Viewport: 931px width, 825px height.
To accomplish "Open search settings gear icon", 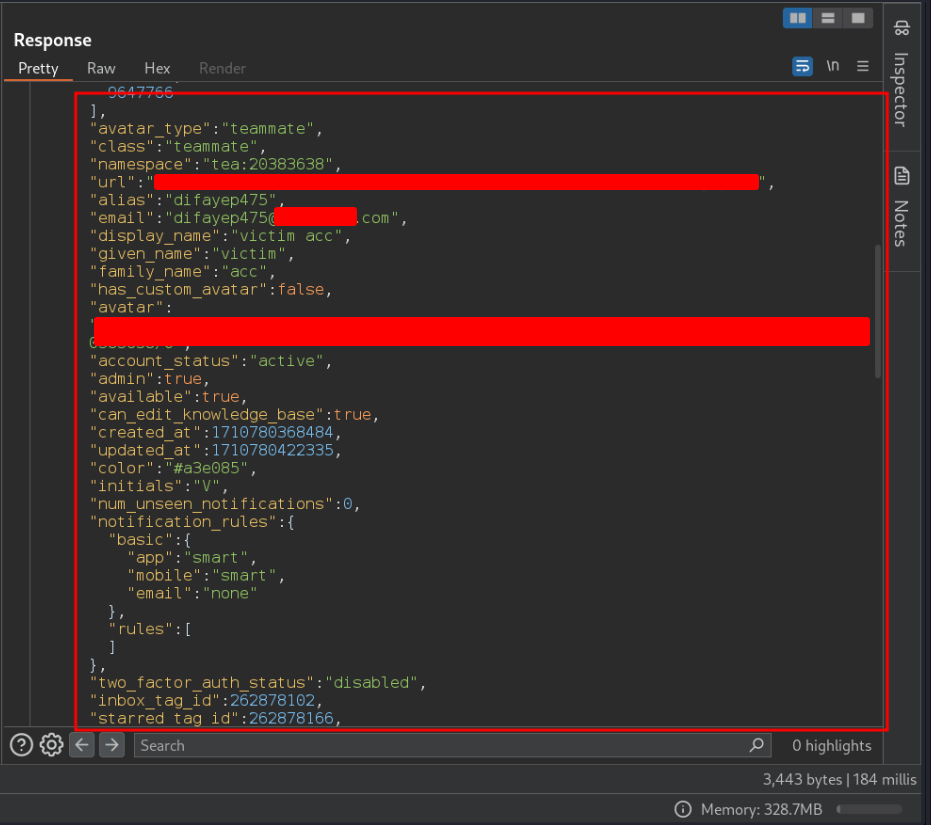I will pos(51,745).
